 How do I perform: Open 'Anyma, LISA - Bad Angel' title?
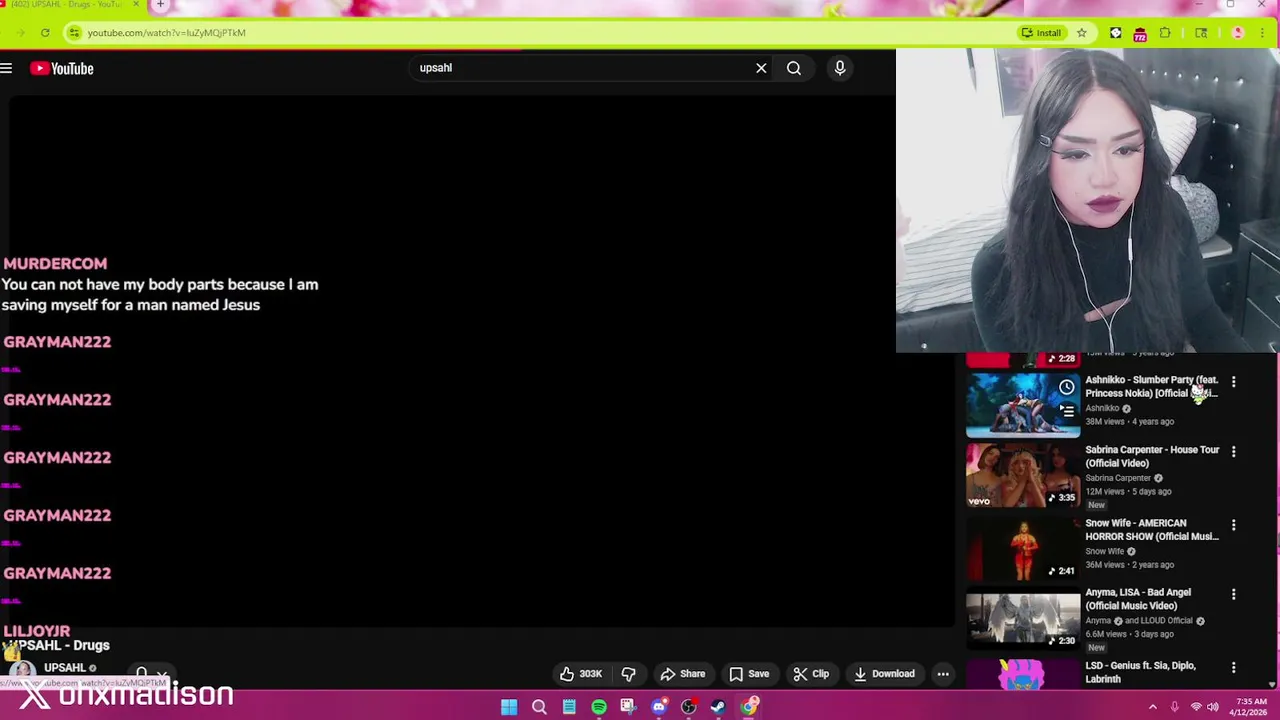[x=1138, y=599]
